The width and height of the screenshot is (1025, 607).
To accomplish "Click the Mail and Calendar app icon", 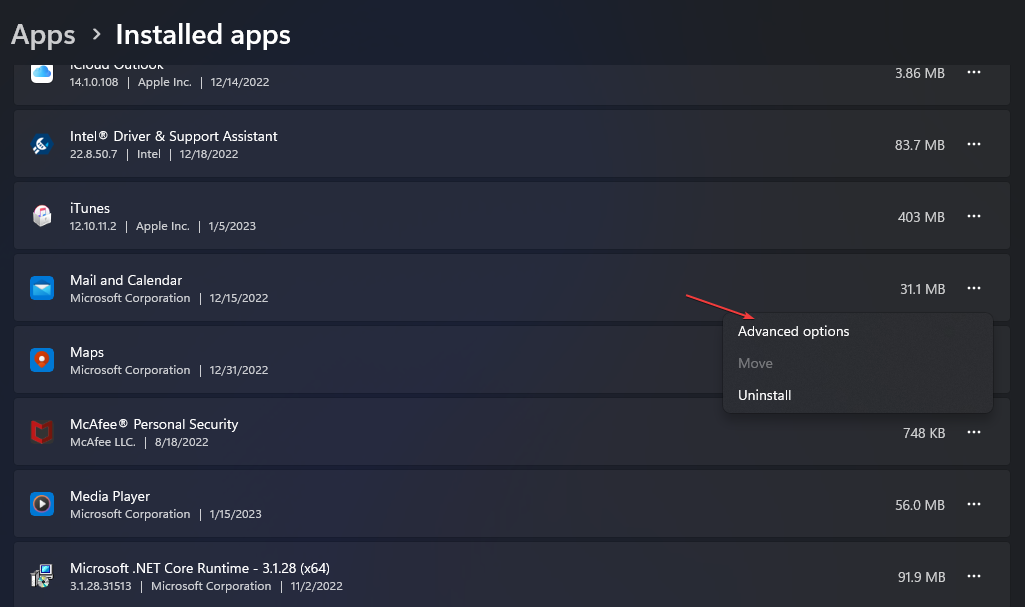I will coord(42,289).
